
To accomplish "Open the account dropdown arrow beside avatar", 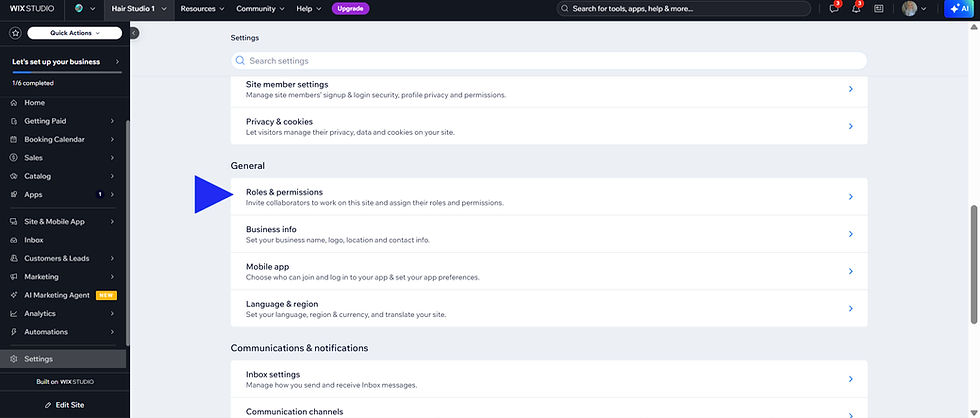I will point(924,9).
